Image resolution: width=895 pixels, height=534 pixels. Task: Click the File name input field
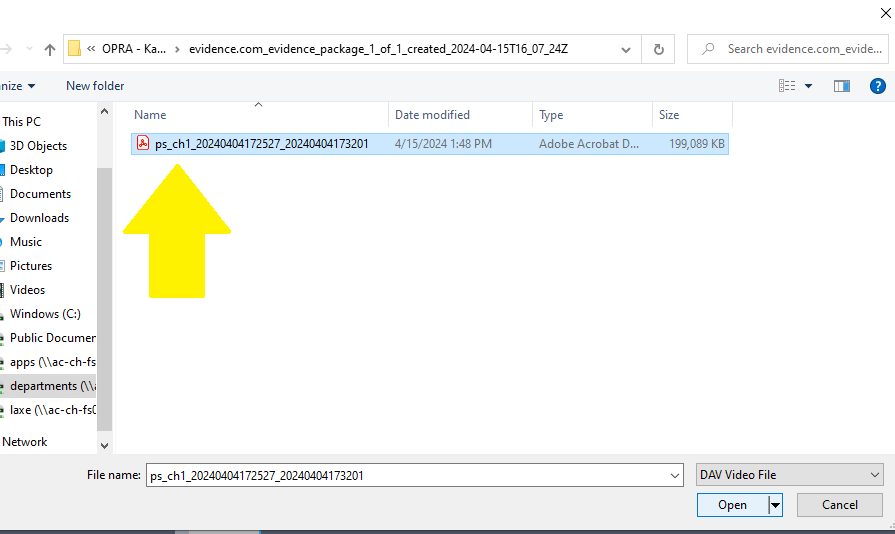coord(407,475)
